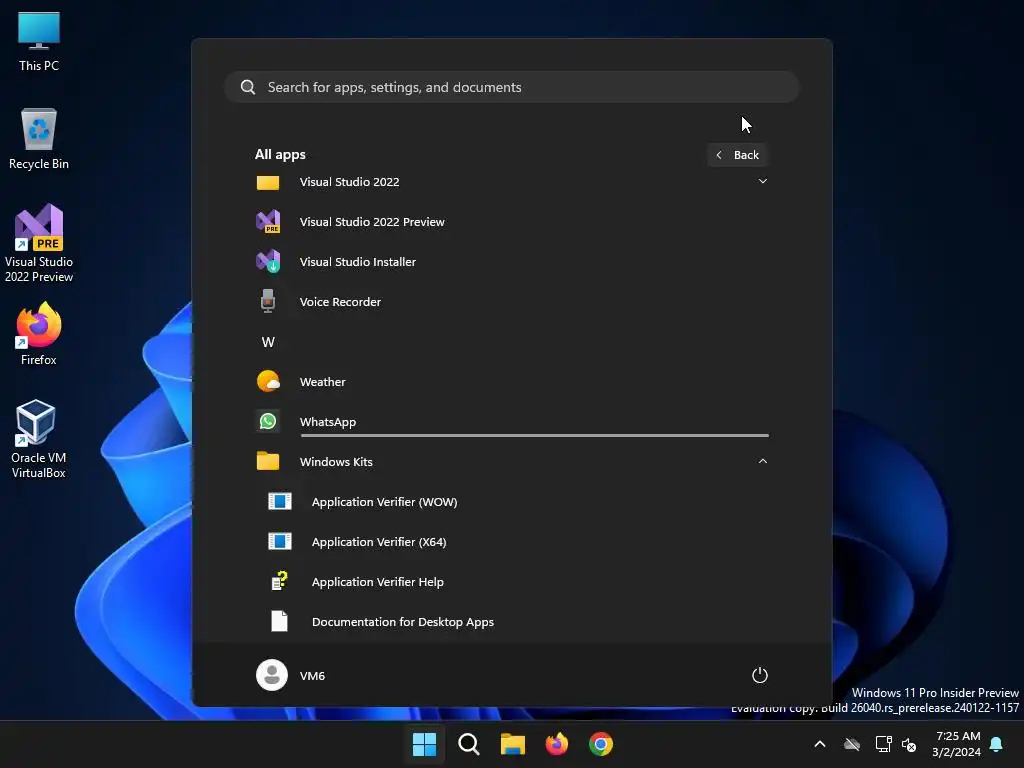
Task: Click 'Documentation for Desktop Apps' label
Action: (403, 622)
